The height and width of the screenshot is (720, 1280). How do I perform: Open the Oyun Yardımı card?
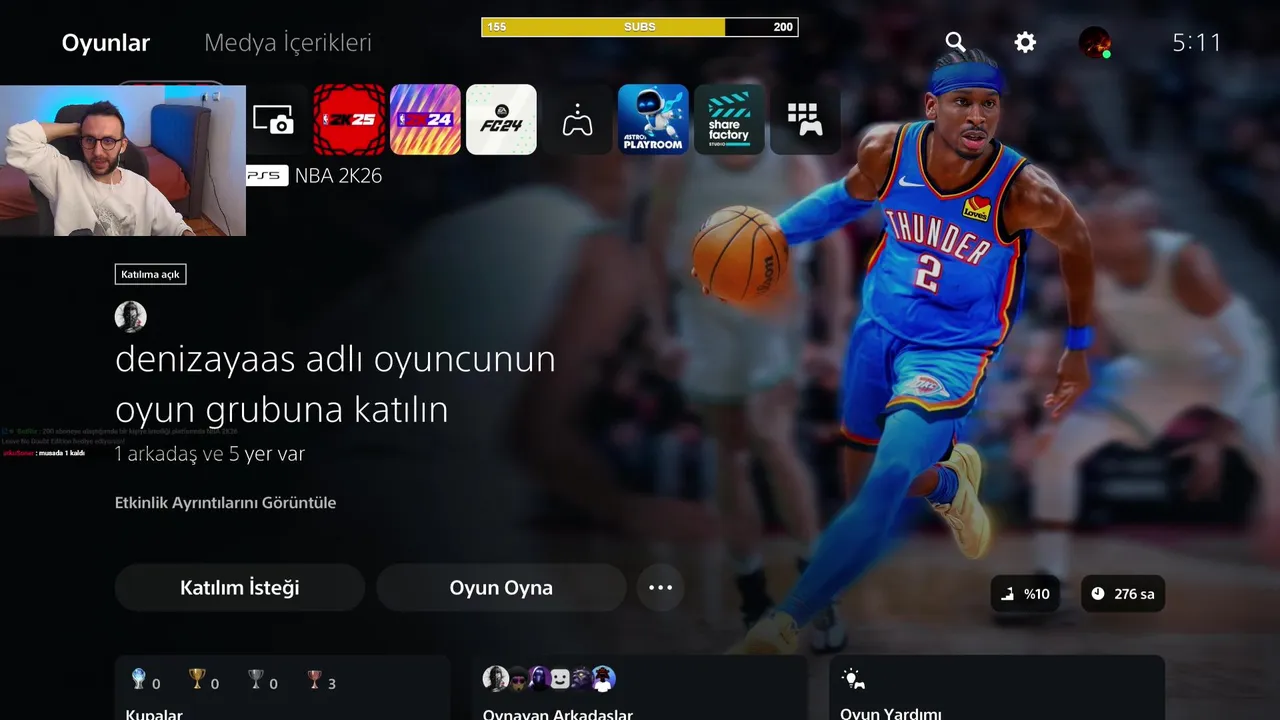pyautogui.click(x=997, y=688)
